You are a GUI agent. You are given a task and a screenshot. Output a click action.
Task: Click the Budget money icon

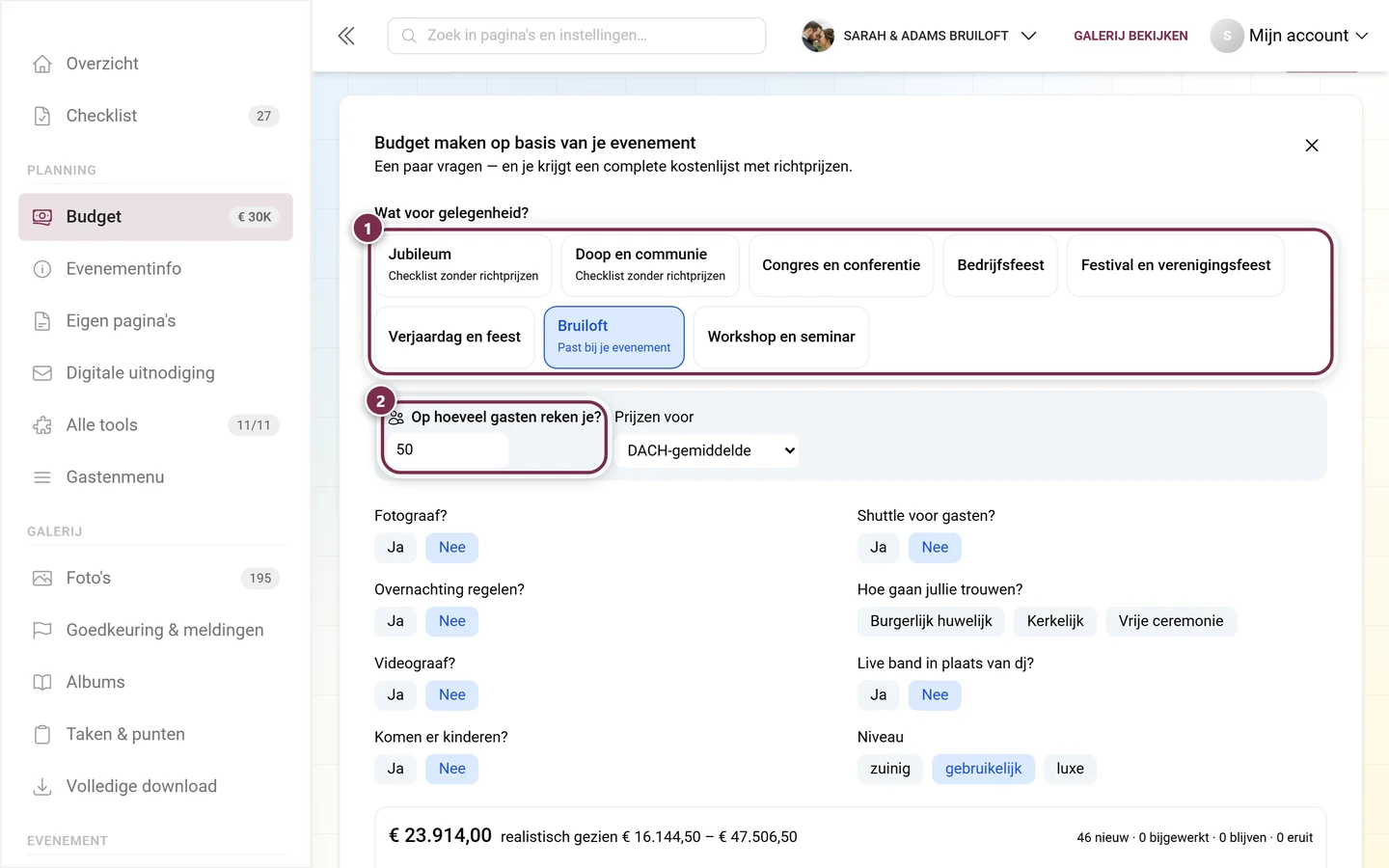(x=42, y=217)
